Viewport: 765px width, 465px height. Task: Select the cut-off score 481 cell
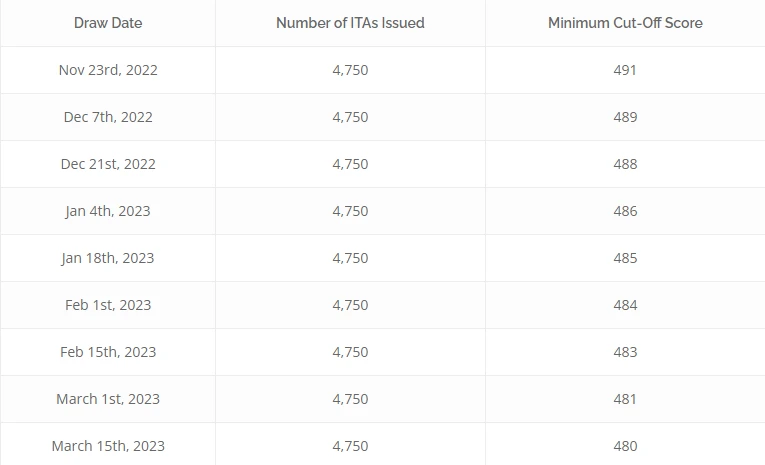click(625, 399)
